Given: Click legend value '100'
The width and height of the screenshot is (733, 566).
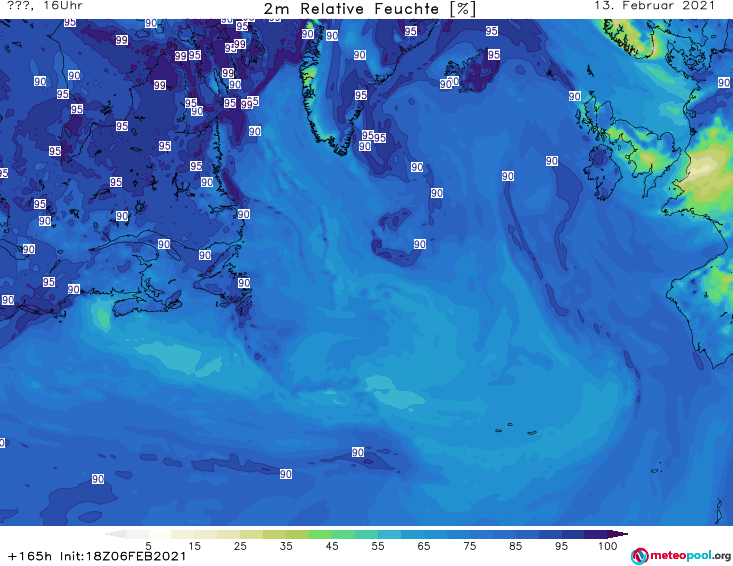Looking at the screenshot, I should [608, 546].
